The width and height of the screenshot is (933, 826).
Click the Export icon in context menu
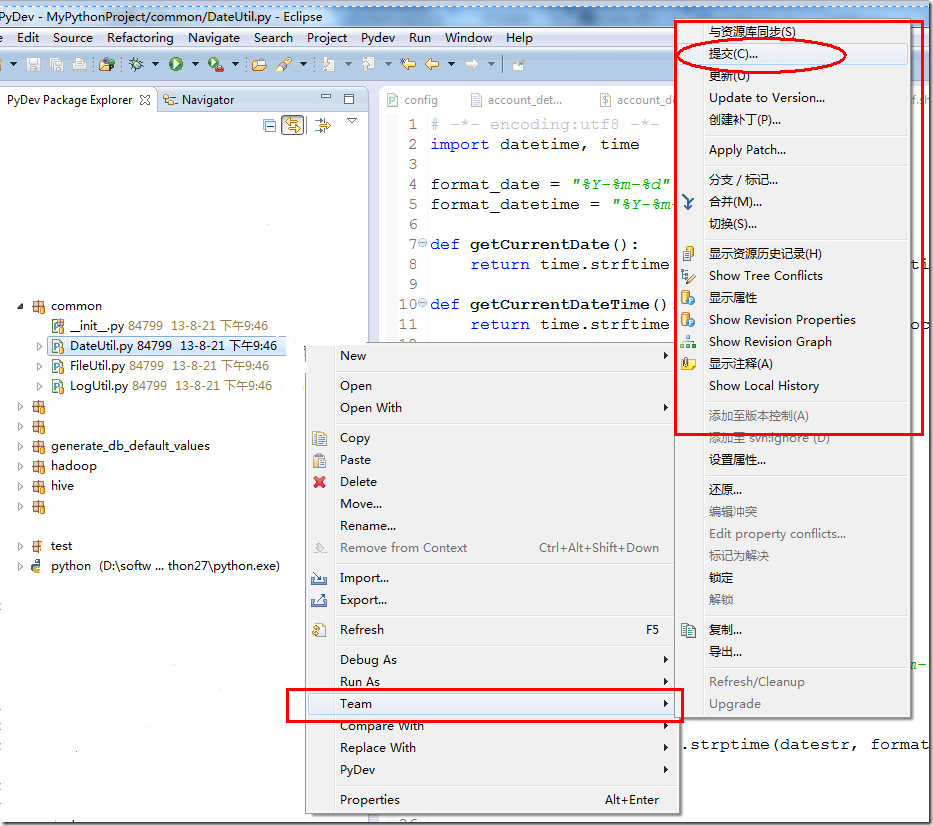pos(319,600)
